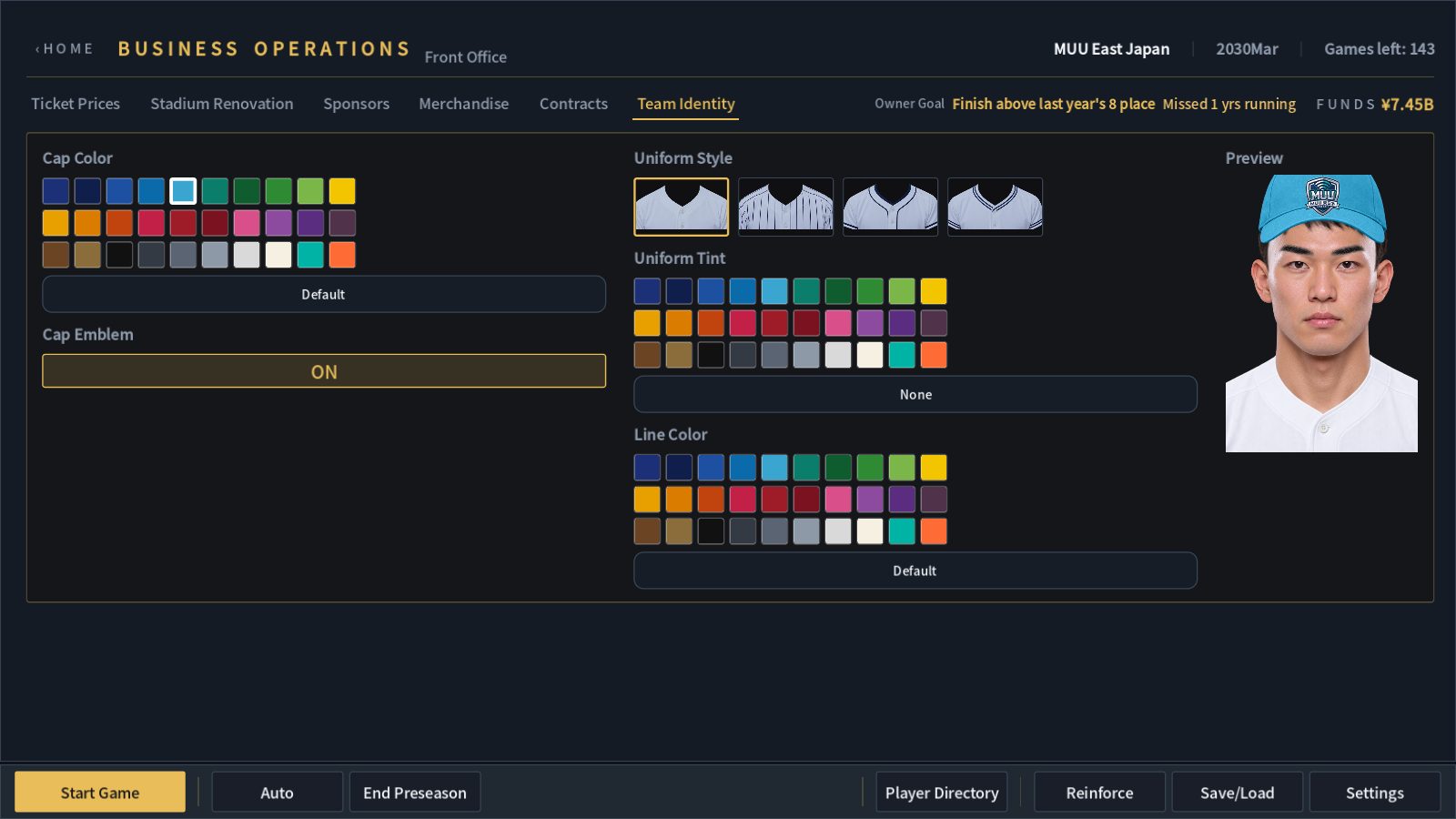Image resolution: width=1456 pixels, height=819 pixels.
Task: Choose the teal swatch in Line Color
Action: (x=902, y=531)
